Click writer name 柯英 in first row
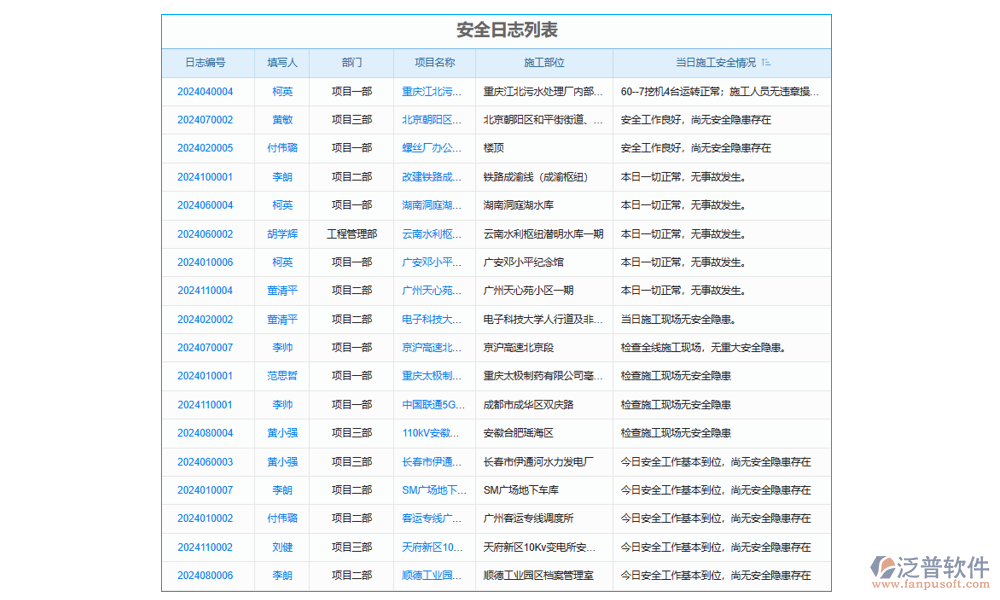This screenshot has height=600, width=1000. tap(281, 91)
